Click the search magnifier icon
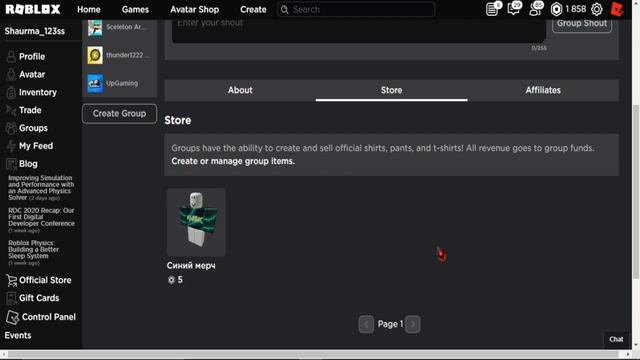640x360 pixels. tap(285, 9)
